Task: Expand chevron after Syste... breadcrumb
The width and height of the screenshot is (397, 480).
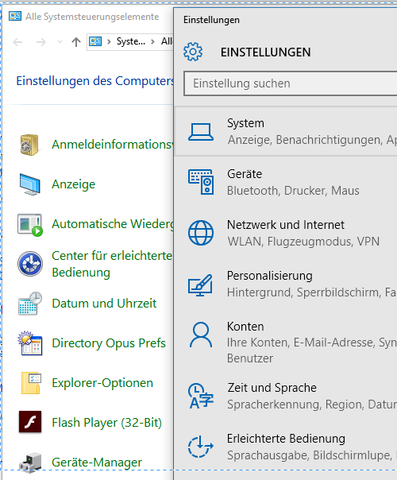Action: tap(153, 42)
